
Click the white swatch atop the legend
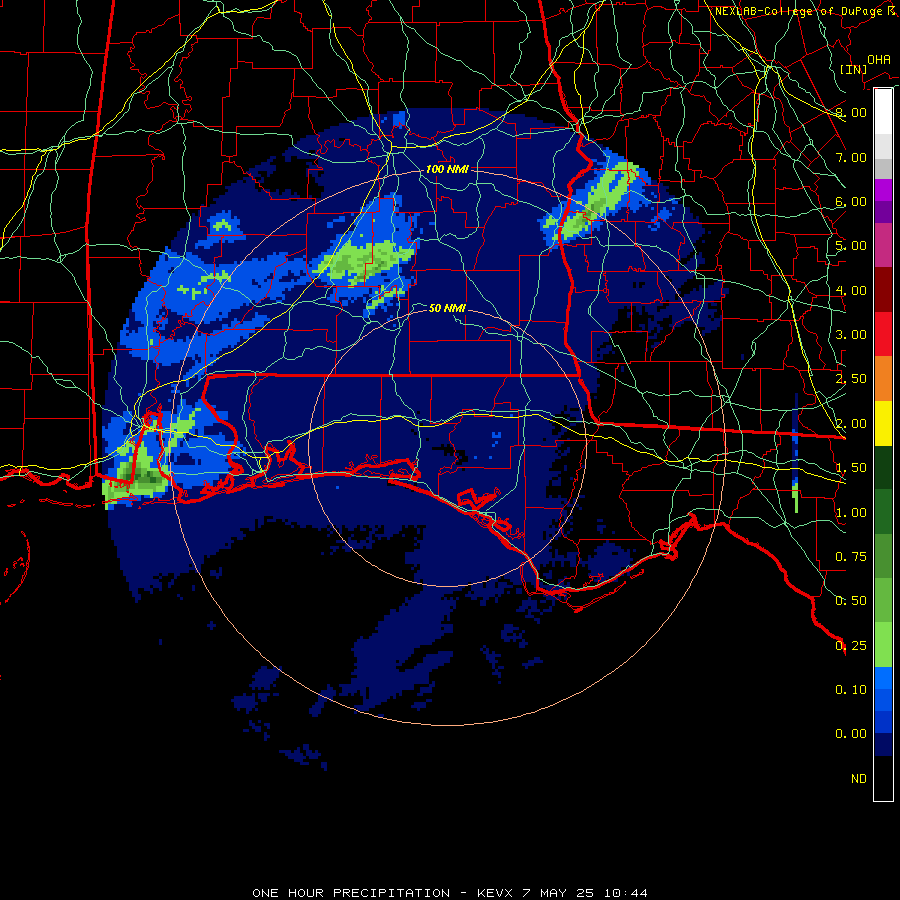[x=883, y=111]
